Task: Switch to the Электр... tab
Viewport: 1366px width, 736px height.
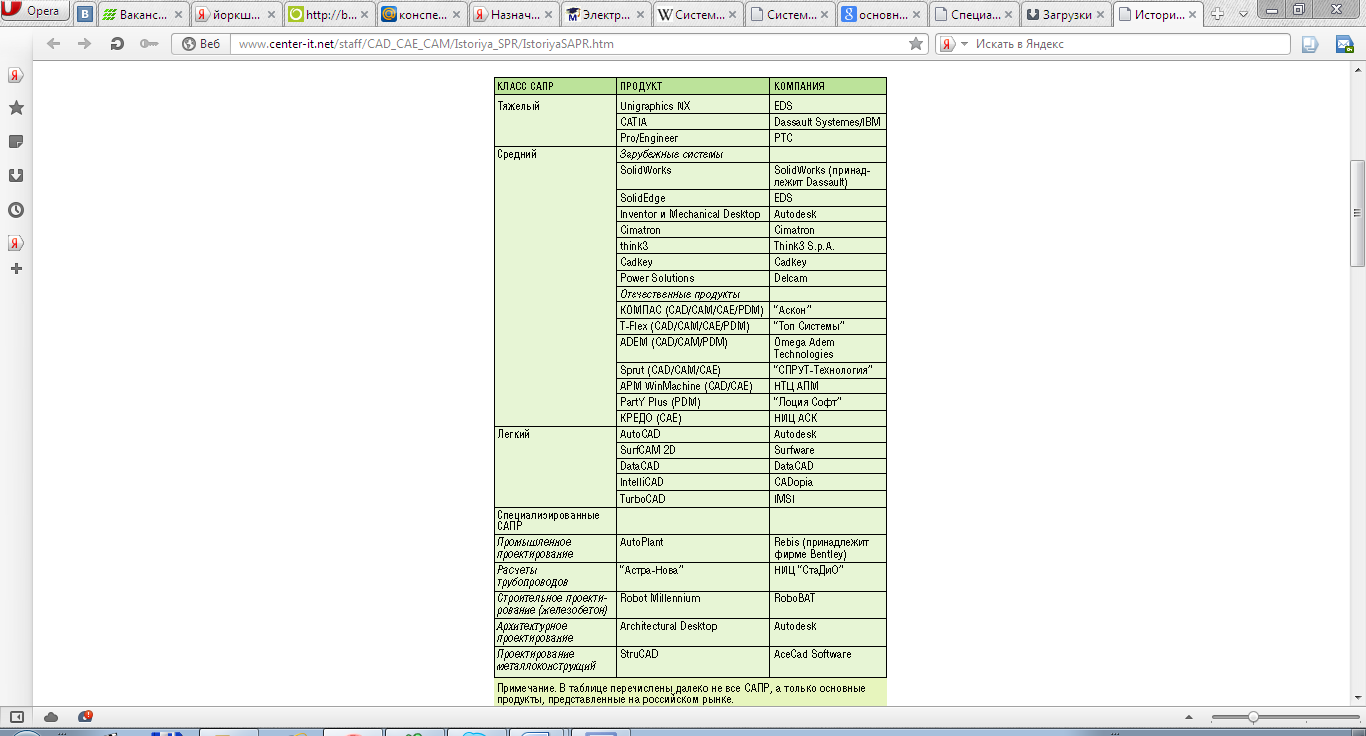Action: [x=606, y=15]
